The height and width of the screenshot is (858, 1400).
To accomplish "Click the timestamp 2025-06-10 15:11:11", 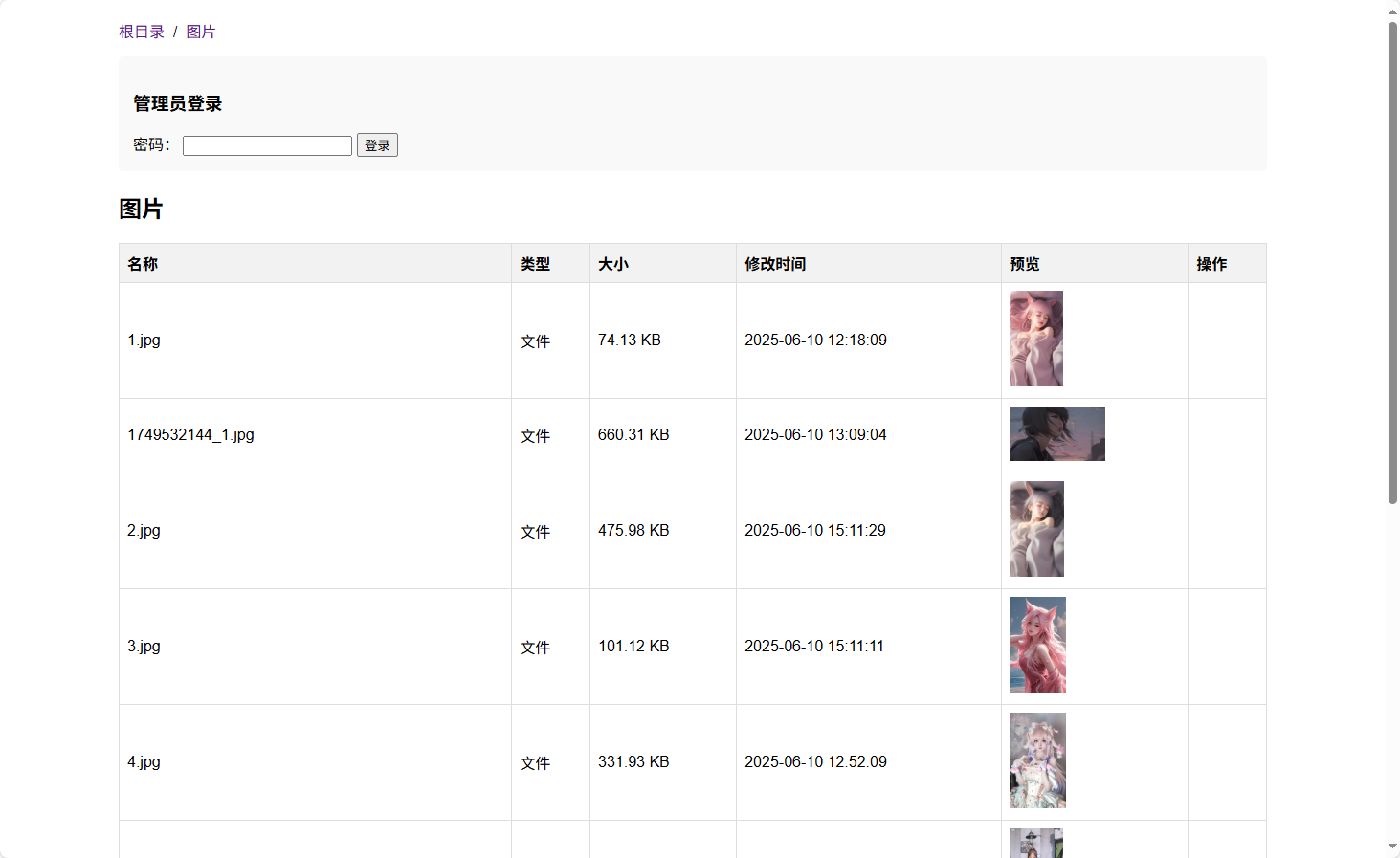I will point(814,647).
